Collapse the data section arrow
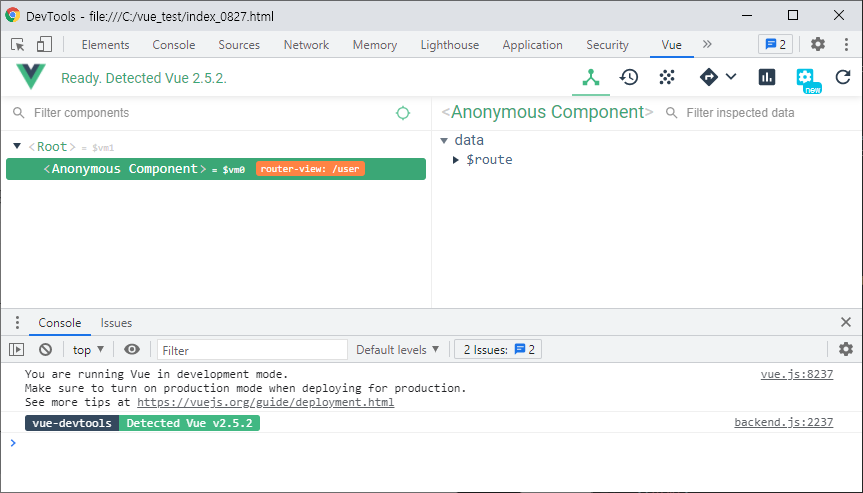Viewport: 863px width, 493px height. (x=444, y=140)
